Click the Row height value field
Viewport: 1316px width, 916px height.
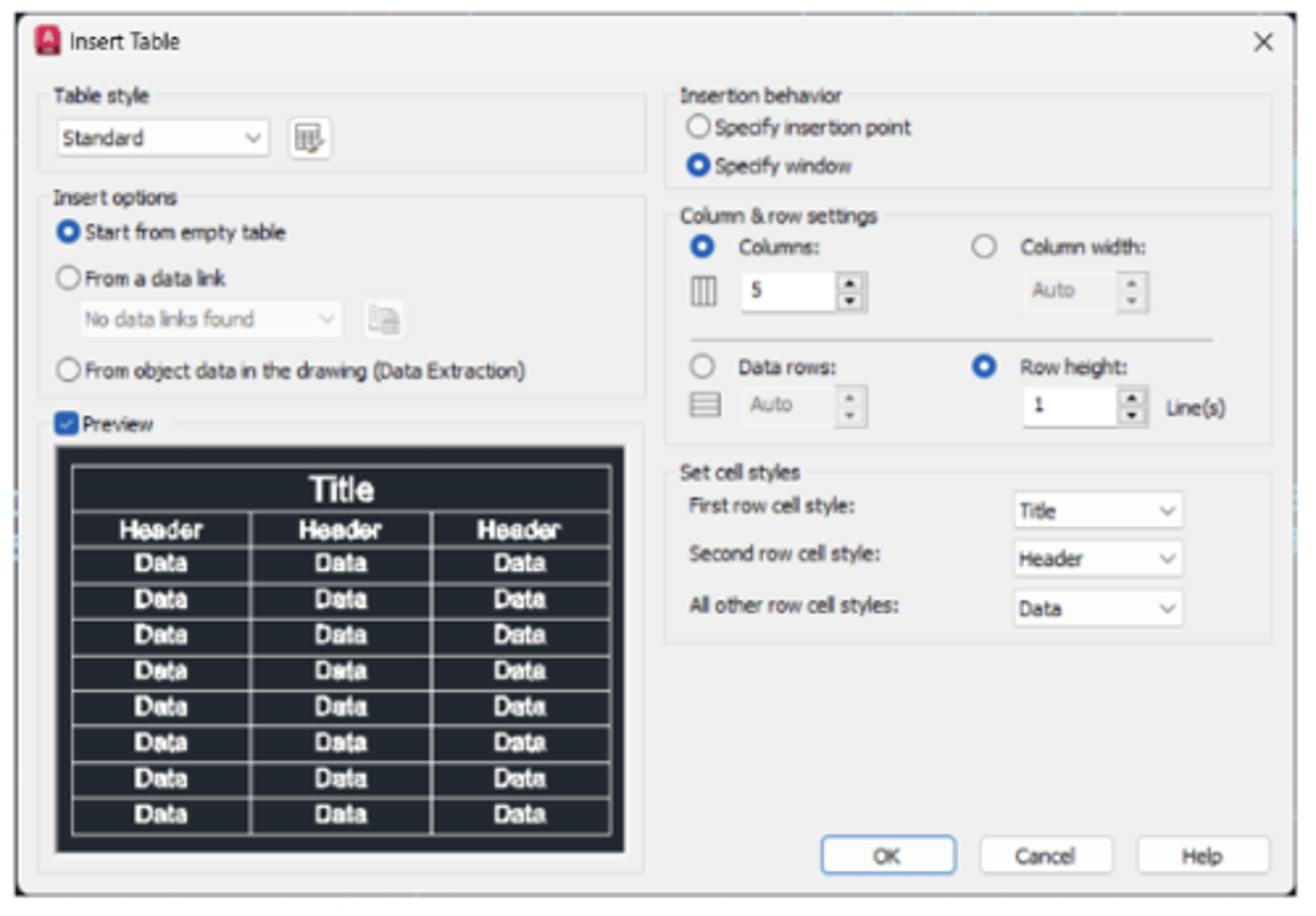point(1070,406)
